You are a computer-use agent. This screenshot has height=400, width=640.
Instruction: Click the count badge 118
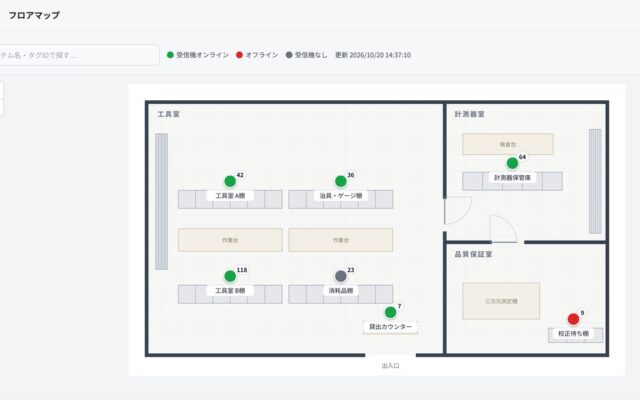pos(242,270)
